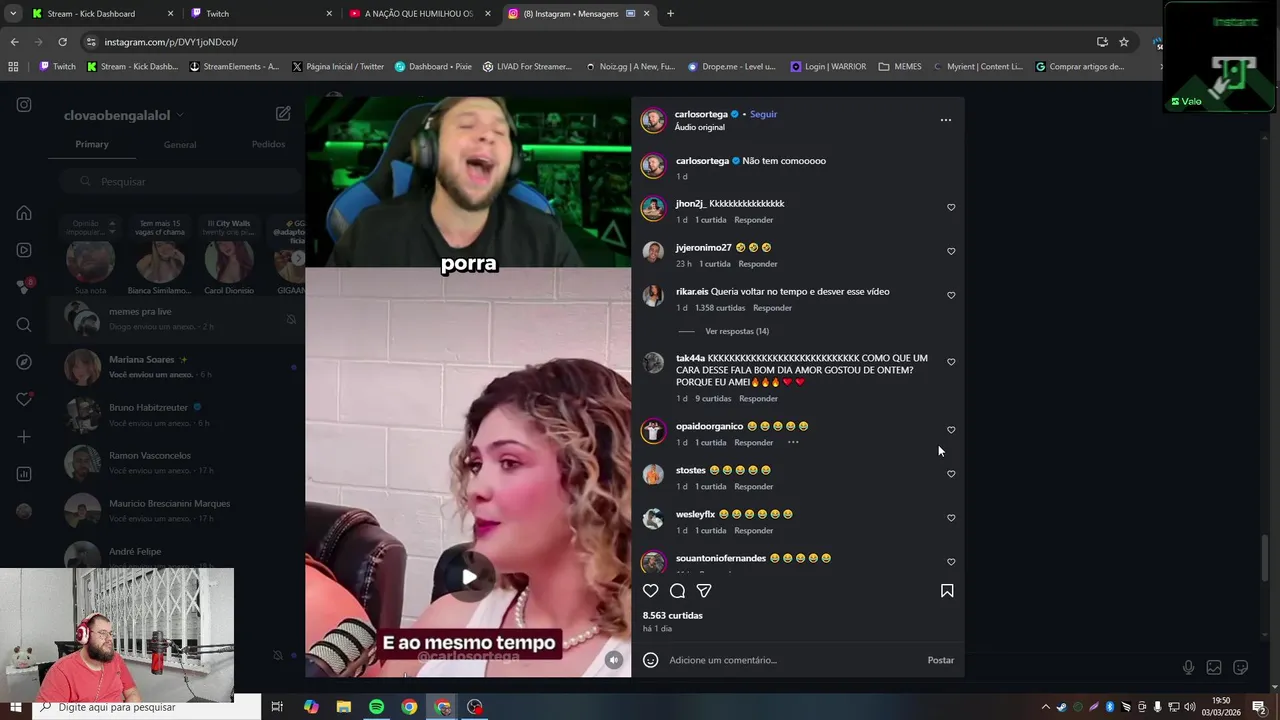Open carlosortega's profile from the post header
Viewport: 1280px width, 720px height.
[x=701, y=114]
